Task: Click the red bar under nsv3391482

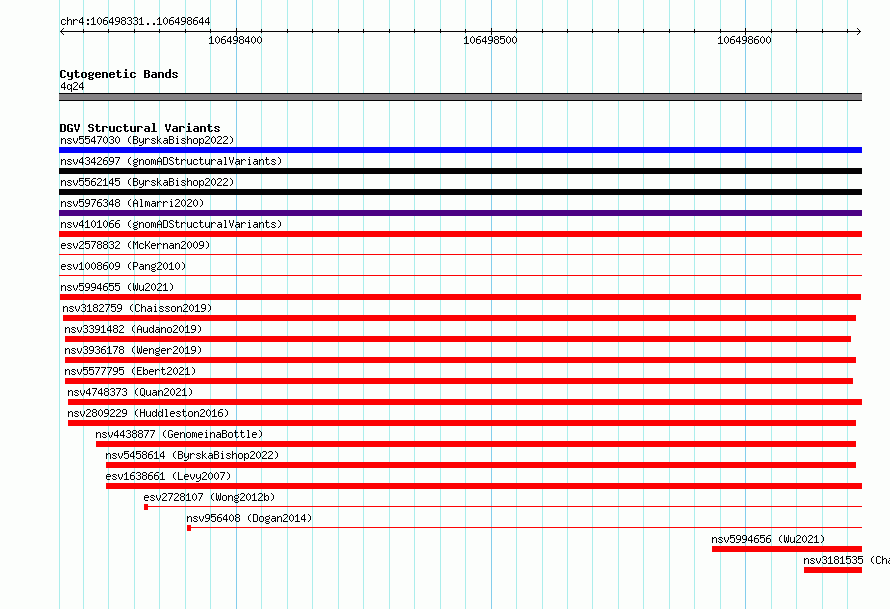Action: (x=457, y=339)
